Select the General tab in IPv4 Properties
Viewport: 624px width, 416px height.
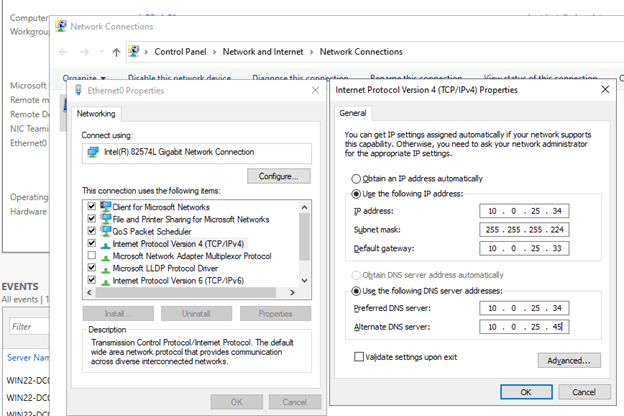point(356,114)
